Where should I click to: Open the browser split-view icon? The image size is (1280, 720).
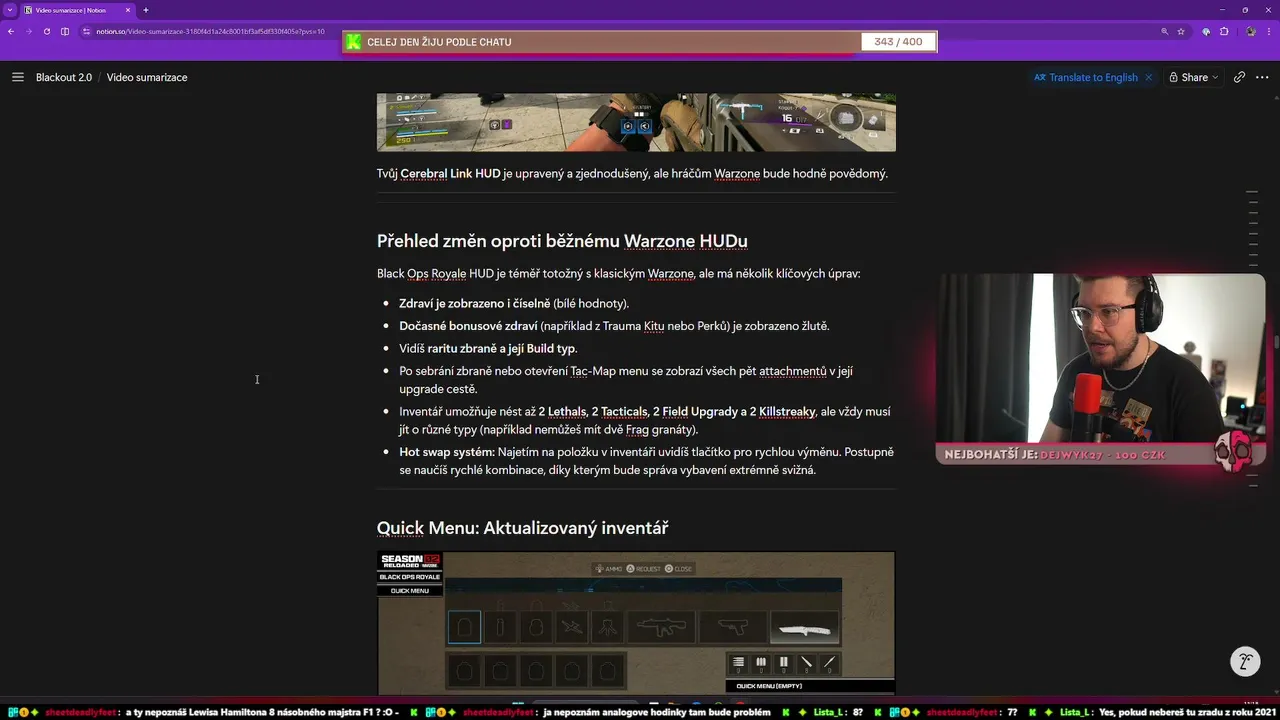click(65, 31)
